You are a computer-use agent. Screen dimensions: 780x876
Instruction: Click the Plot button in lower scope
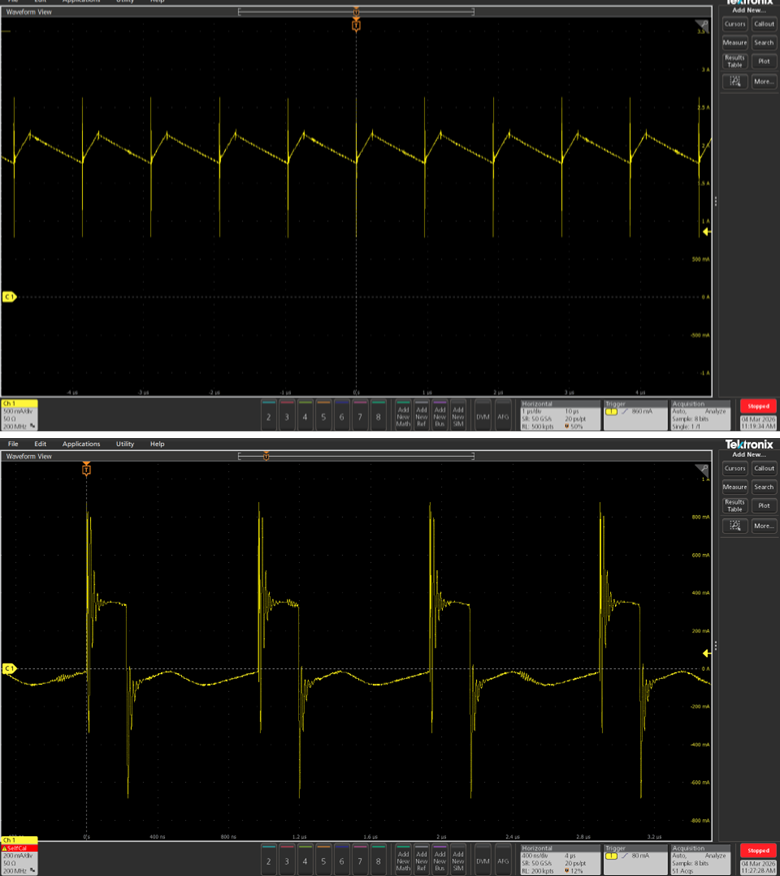pyautogui.click(x=764, y=505)
